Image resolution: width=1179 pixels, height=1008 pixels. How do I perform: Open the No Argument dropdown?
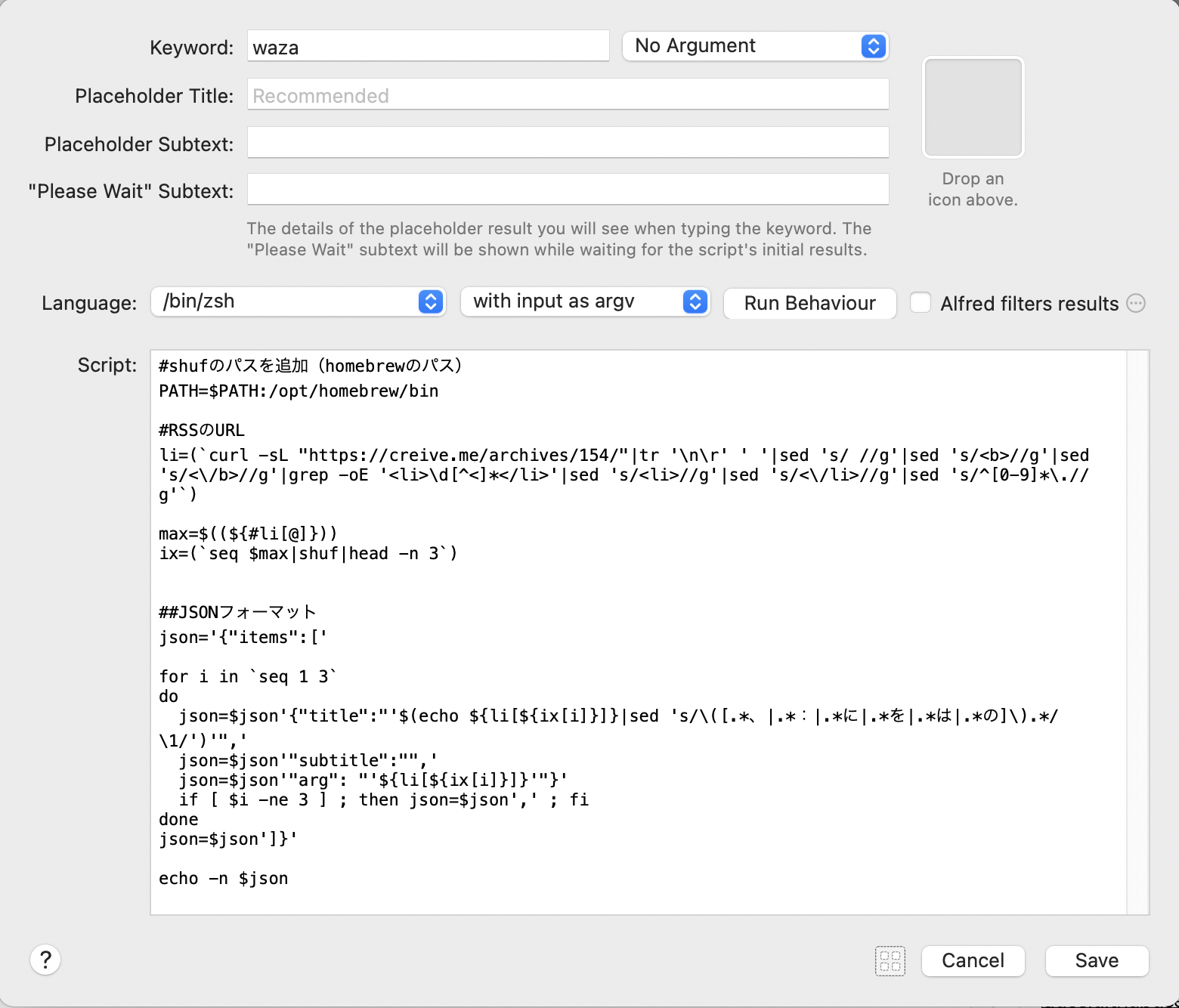(755, 46)
